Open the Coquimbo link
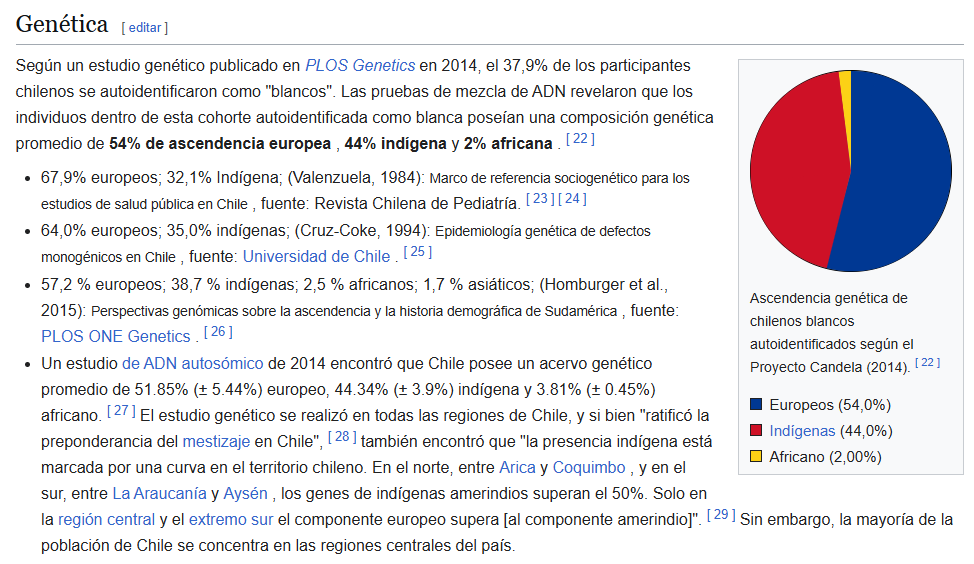Screen dimensions: 974x564 [x=589, y=467]
